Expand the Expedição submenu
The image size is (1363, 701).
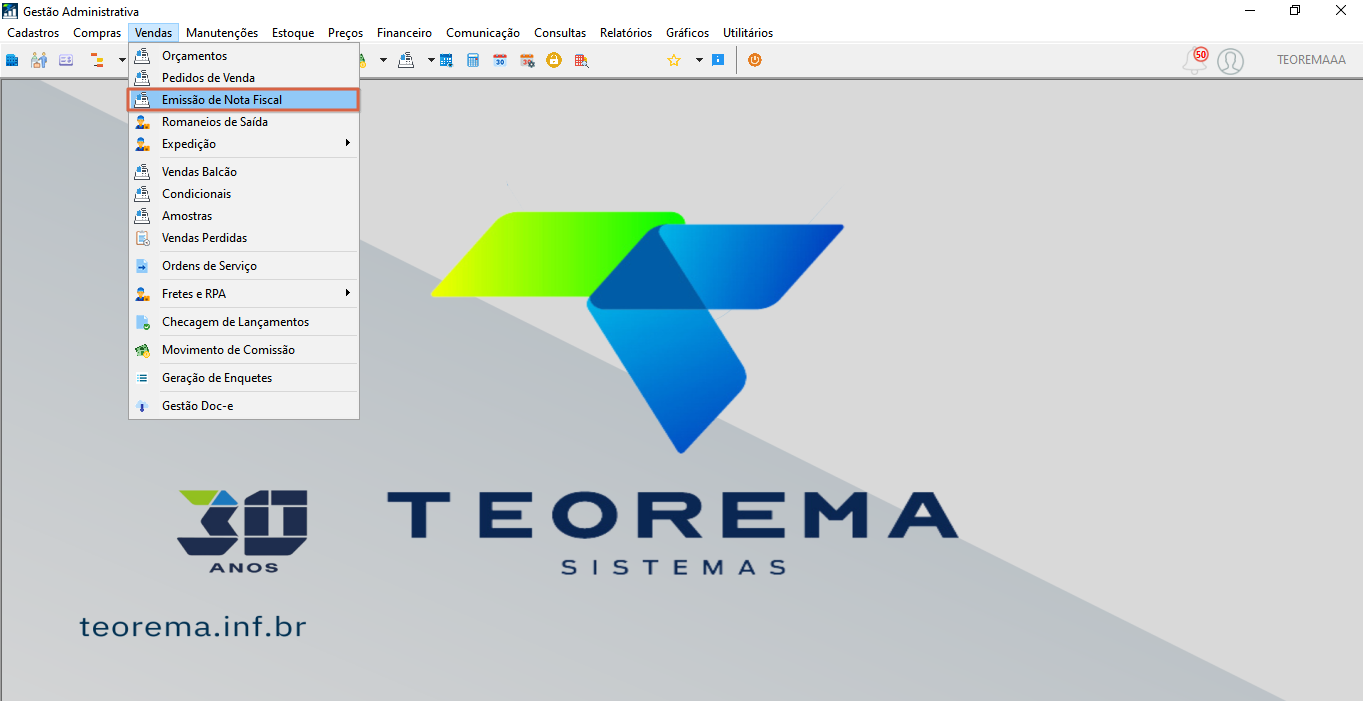243,144
